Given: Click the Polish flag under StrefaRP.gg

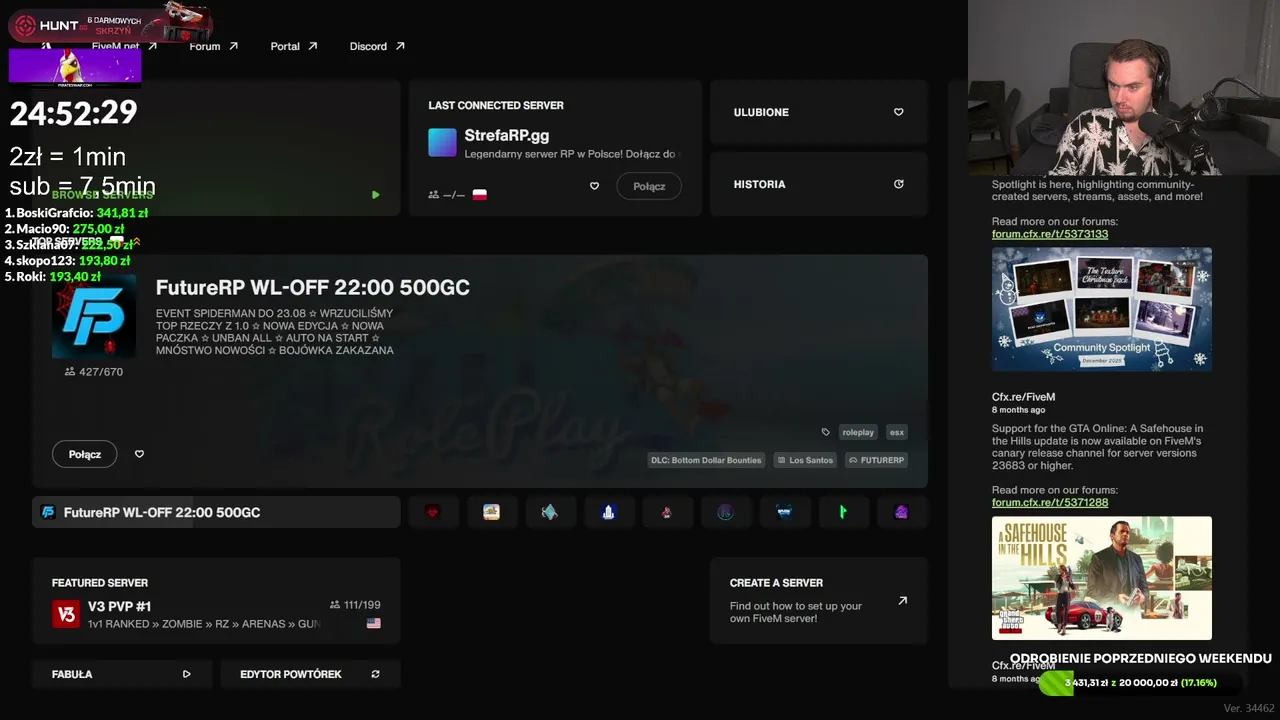Looking at the screenshot, I should [x=480, y=195].
